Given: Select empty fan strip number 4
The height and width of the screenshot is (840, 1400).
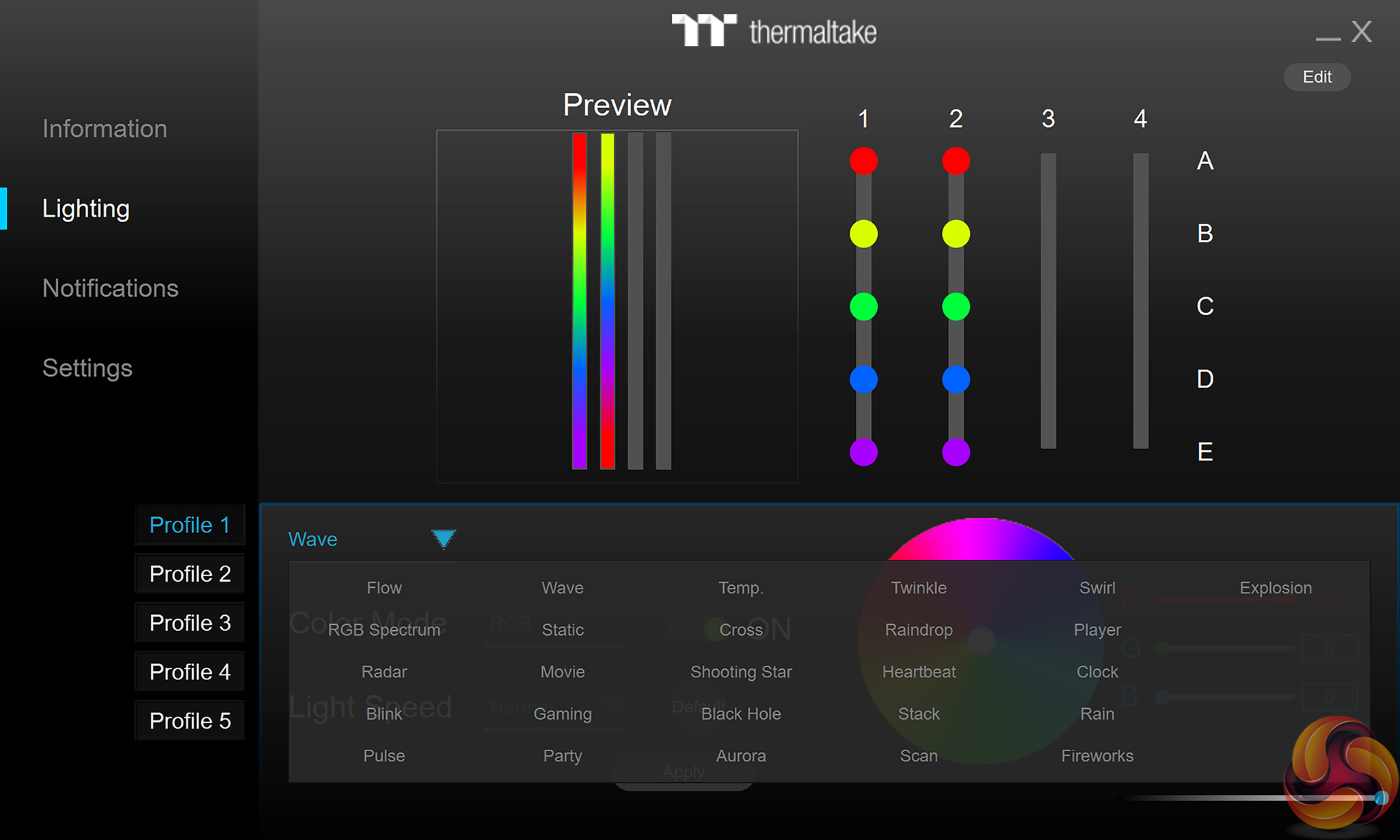Looking at the screenshot, I should pyautogui.click(x=1140, y=301).
